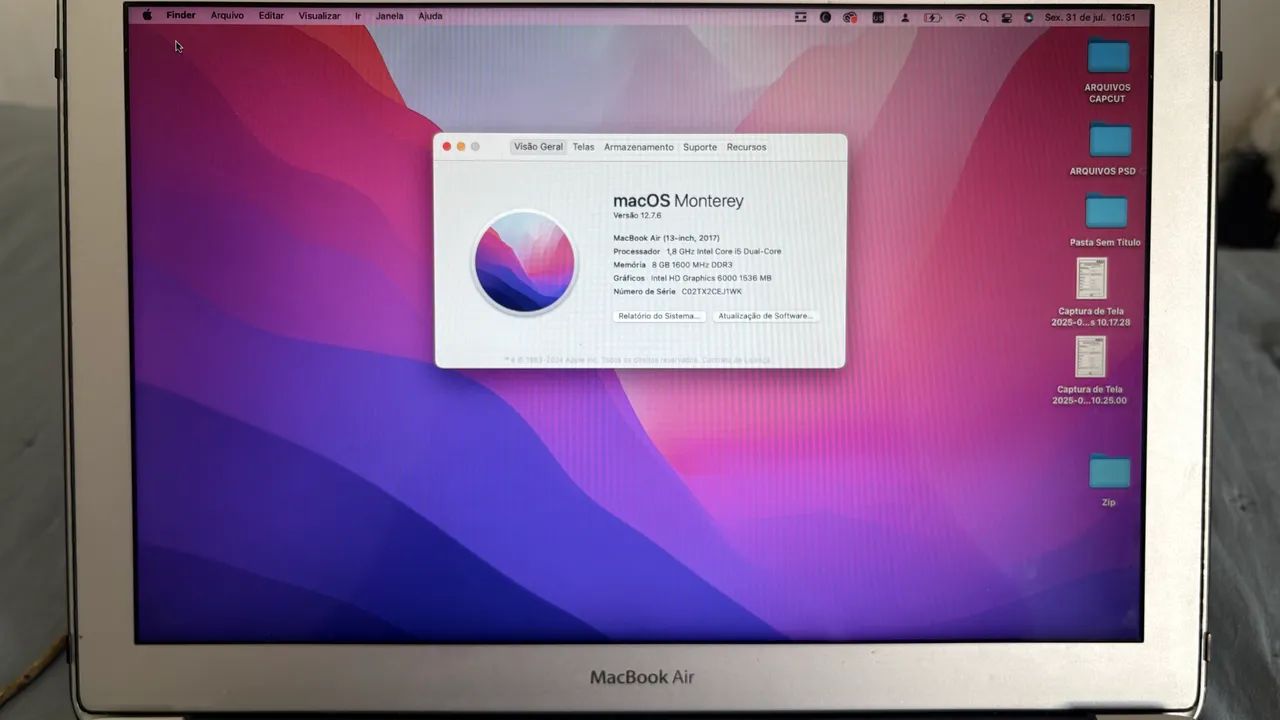Minimize the About This Mac window
Viewport: 1280px width, 720px height.
(461, 147)
